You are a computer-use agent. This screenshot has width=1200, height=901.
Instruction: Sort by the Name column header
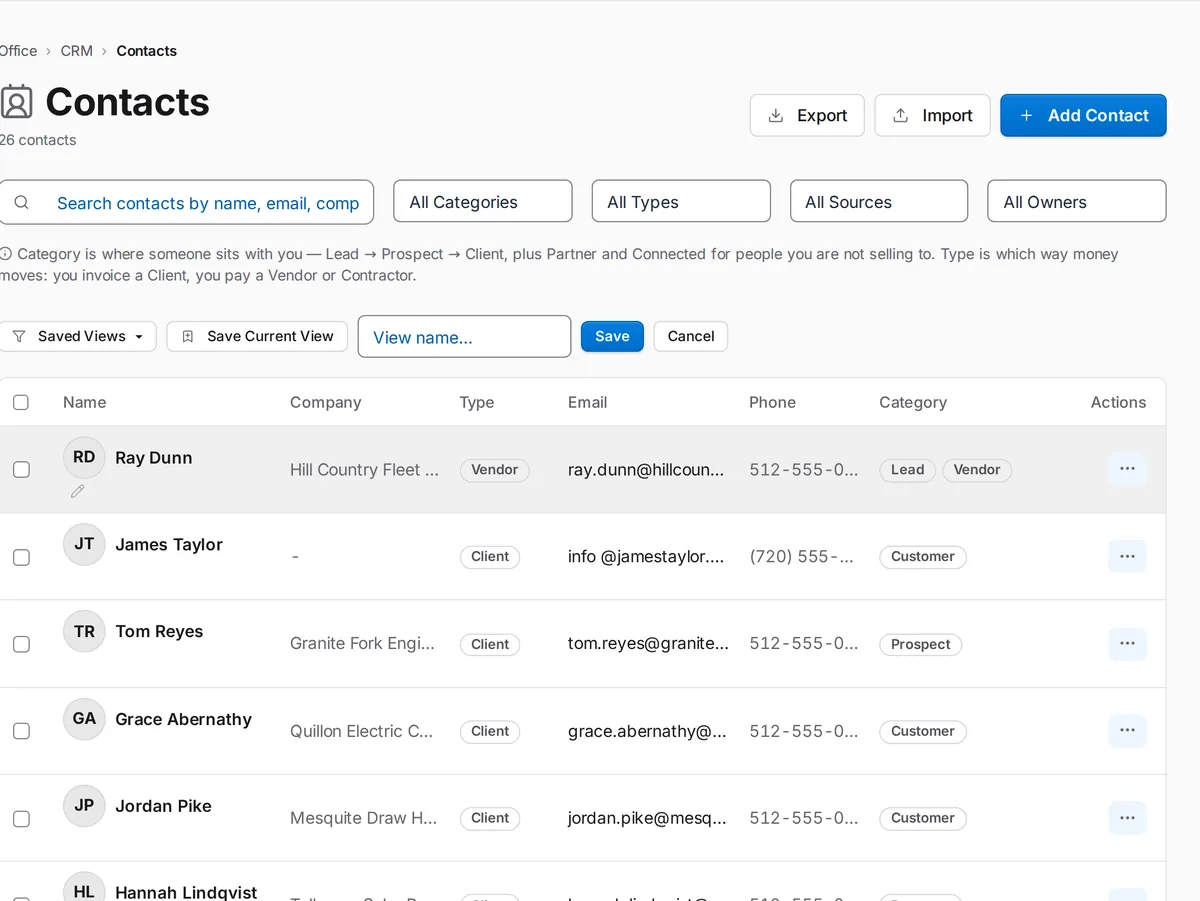pos(84,402)
